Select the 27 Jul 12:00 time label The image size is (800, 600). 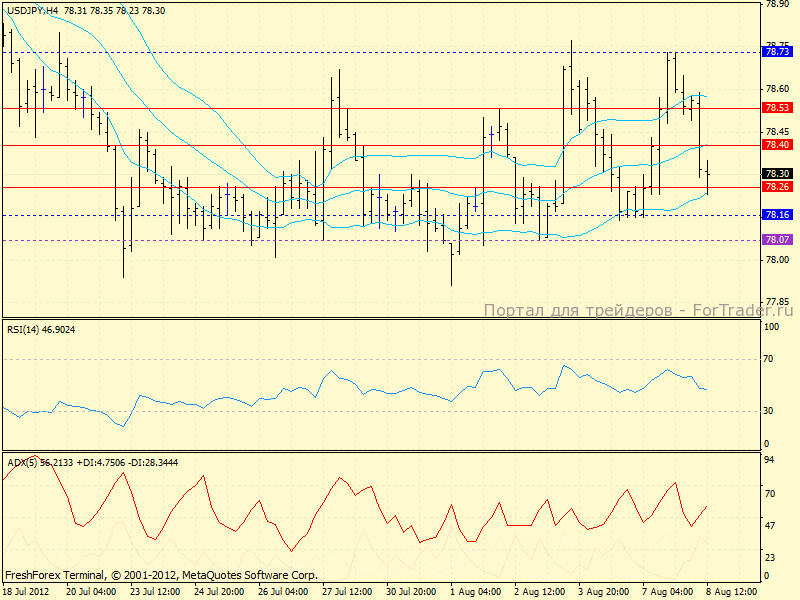point(345,591)
